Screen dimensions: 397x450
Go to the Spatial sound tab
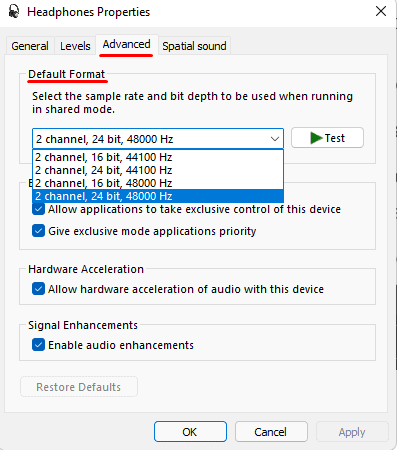pos(194,46)
